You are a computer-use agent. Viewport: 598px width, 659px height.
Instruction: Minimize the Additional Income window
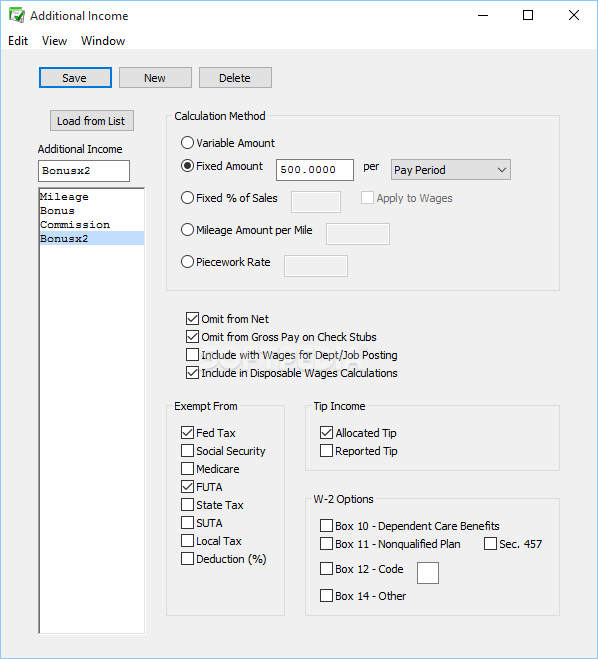pos(483,16)
